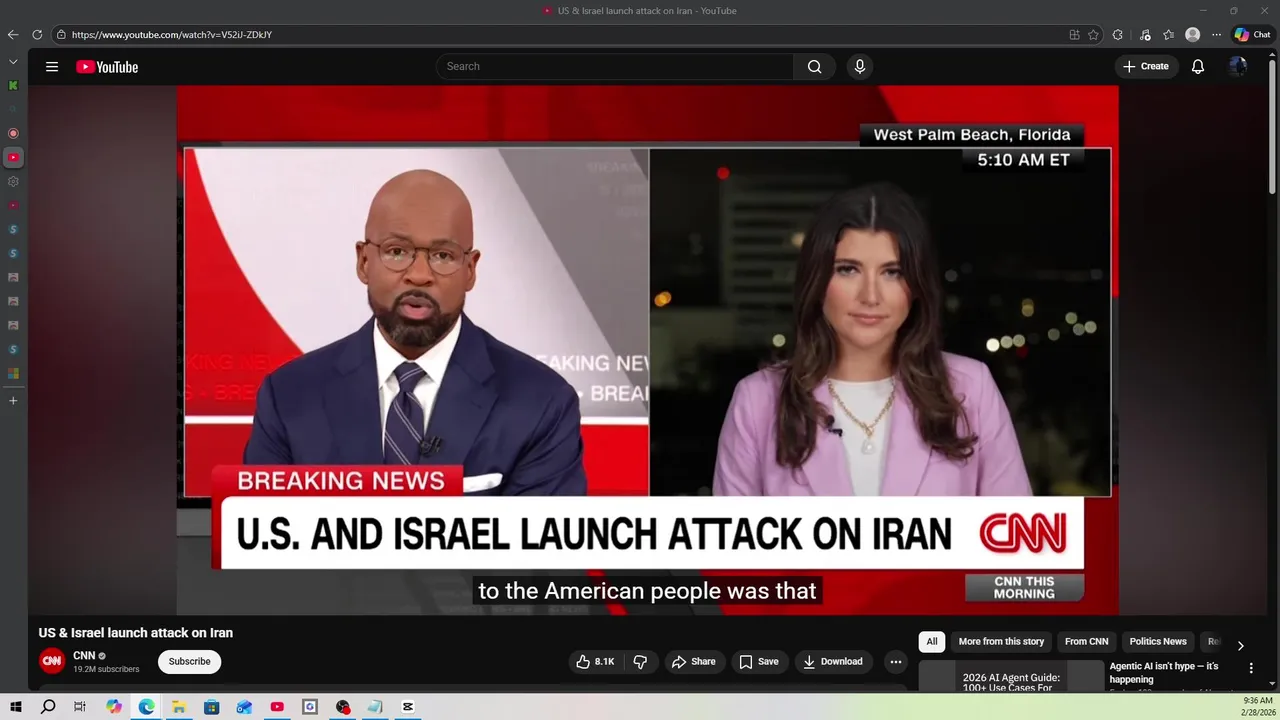Launch Copilot from the taskbar
This screenshot has width=1280, height=720.
pos(114,707)
